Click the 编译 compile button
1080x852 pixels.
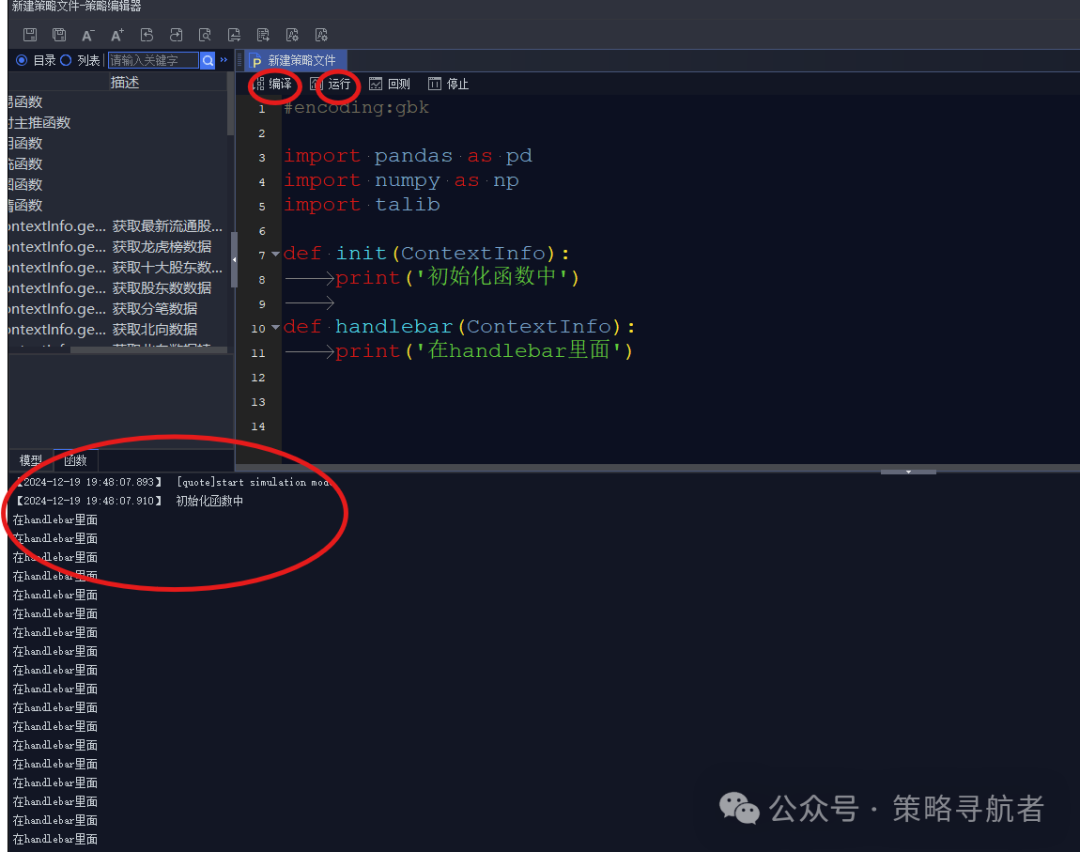pyautogui.click(x=273, y=84)
